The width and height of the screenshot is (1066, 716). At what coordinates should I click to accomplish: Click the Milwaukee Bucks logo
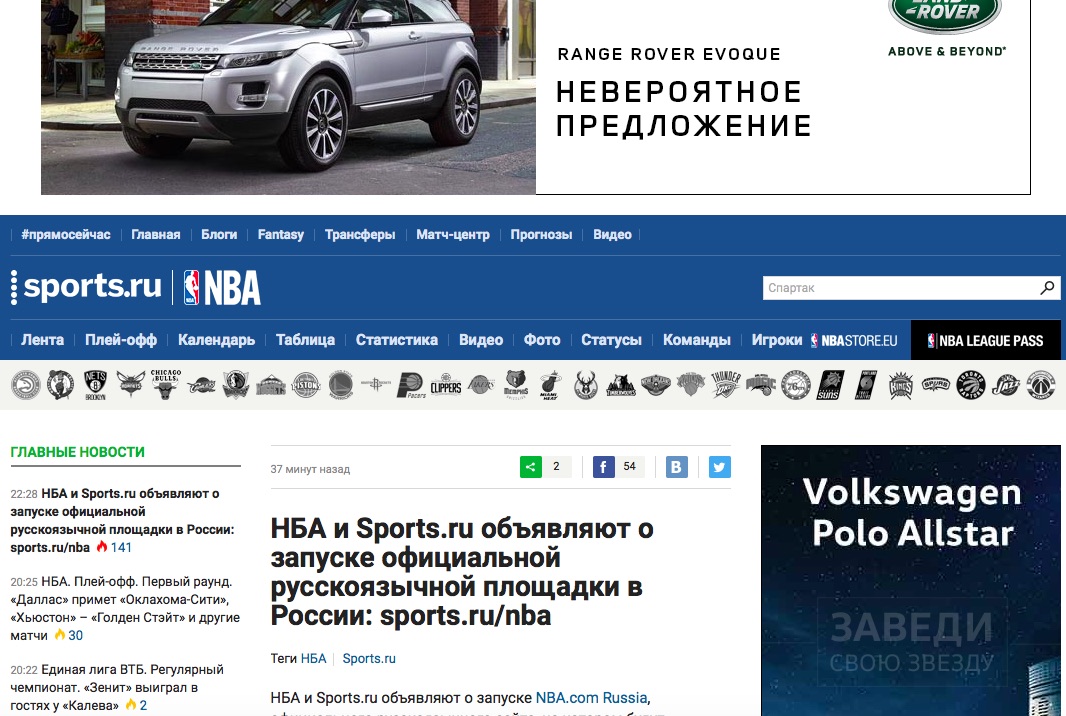(585, 385)
